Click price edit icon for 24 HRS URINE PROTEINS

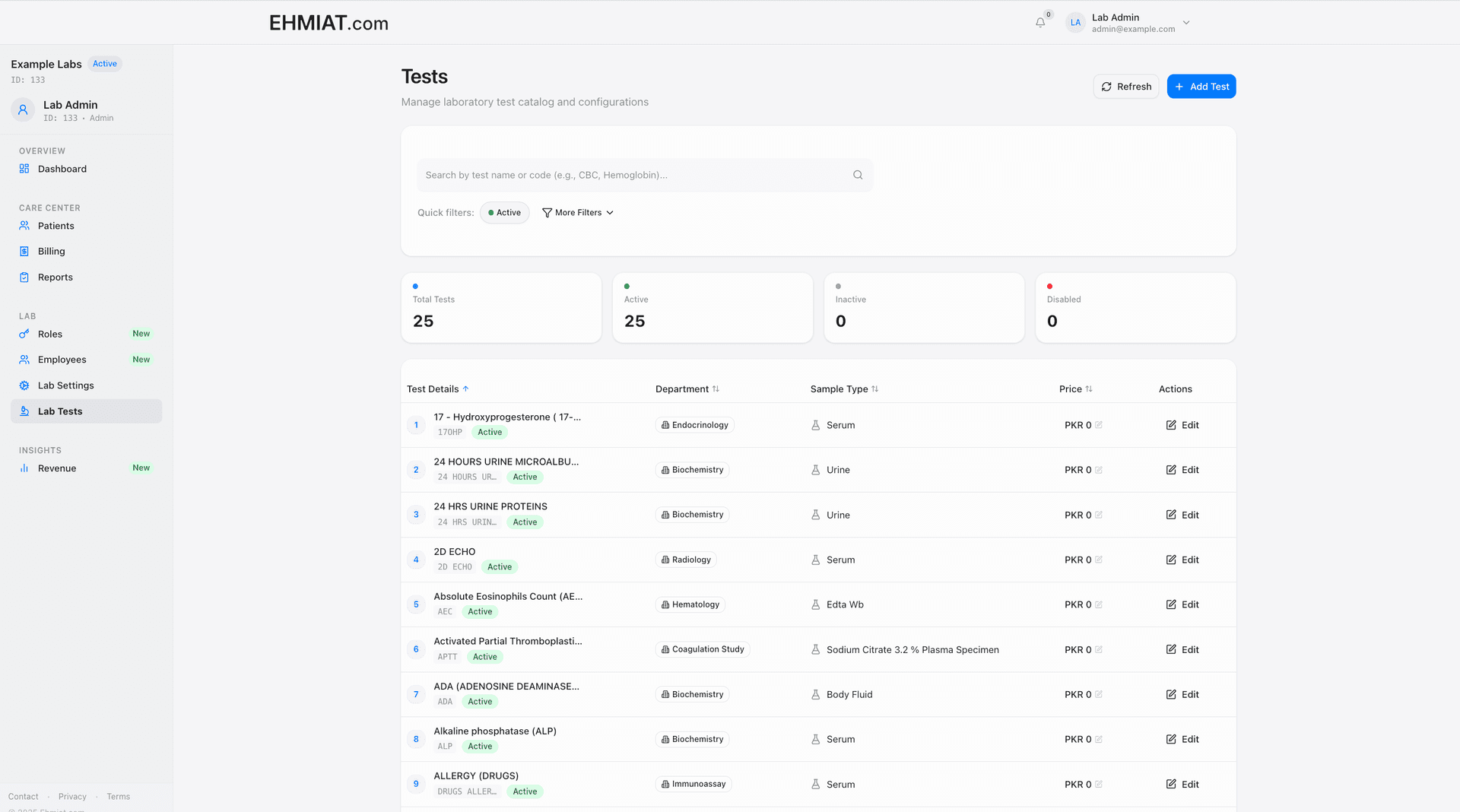click(1099, 515)
